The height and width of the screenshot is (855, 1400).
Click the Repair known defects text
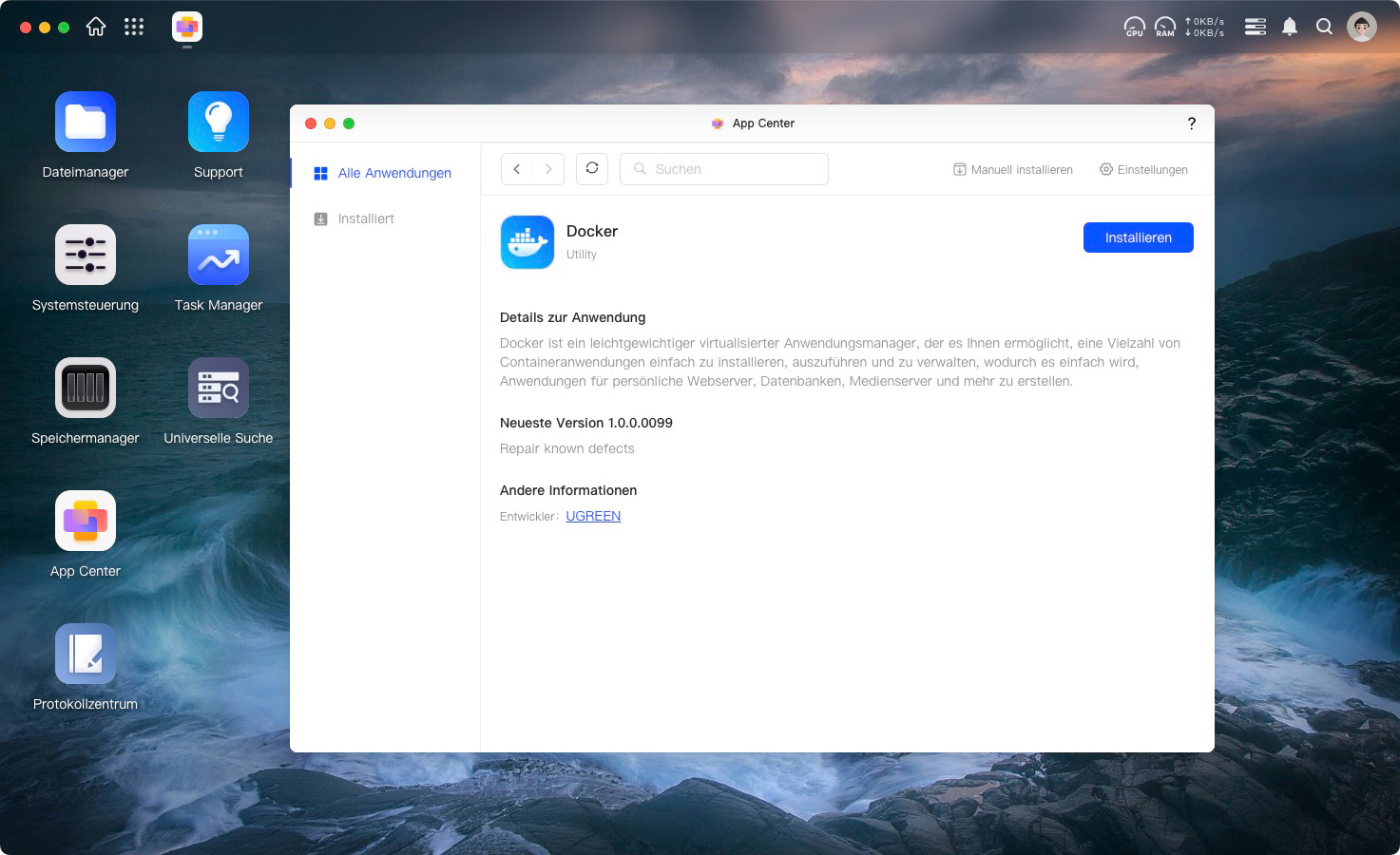(x=567, y=448)
